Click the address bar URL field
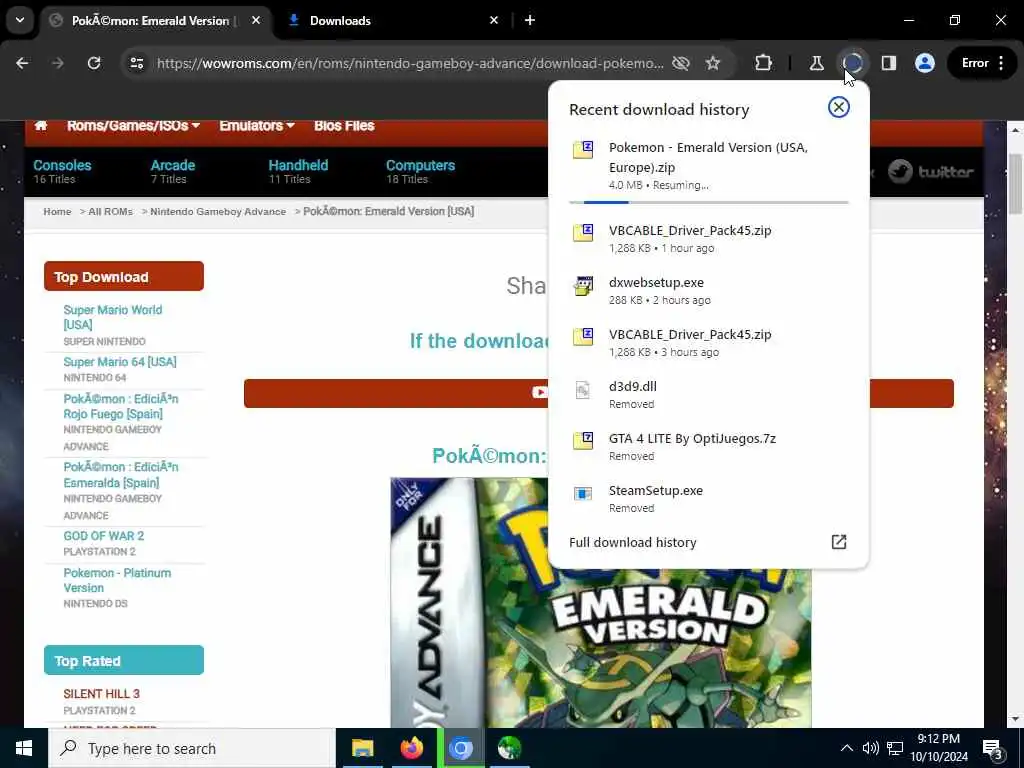 [x=410, y=63]
